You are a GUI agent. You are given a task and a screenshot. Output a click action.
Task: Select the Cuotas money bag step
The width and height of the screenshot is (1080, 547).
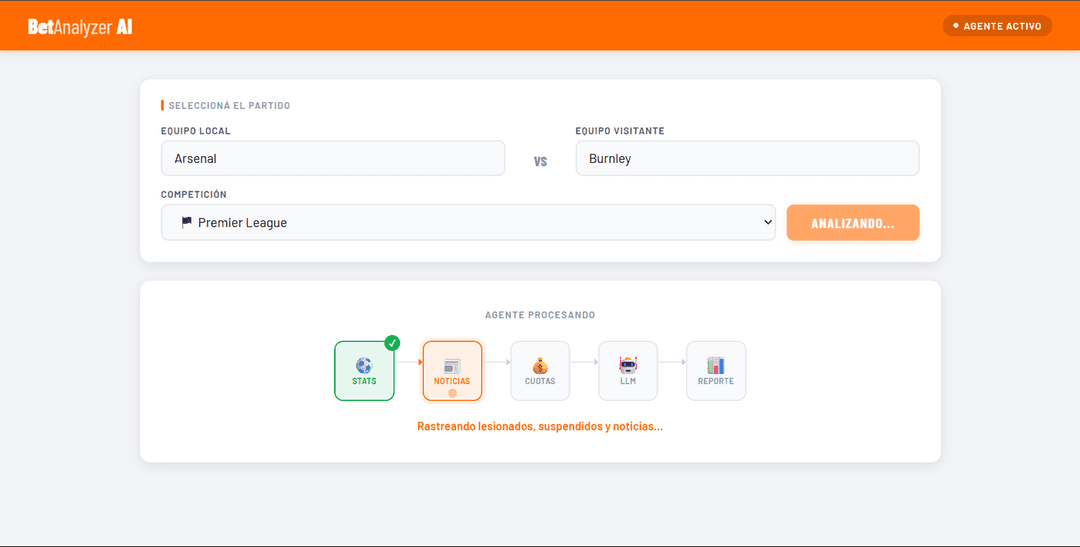(x=540, y=371)
